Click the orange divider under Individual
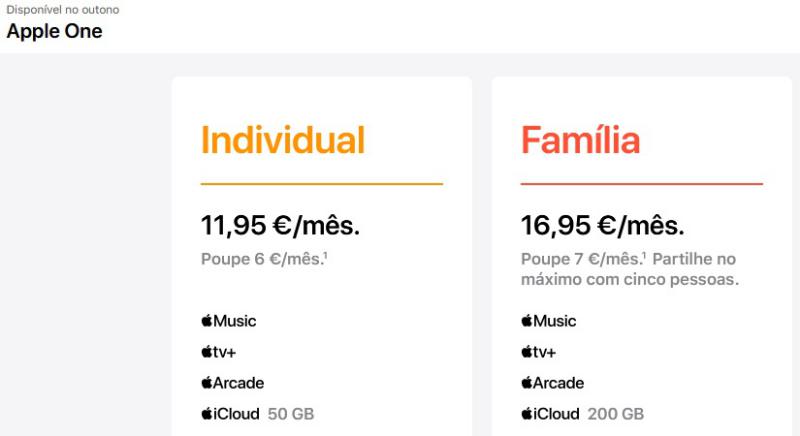The image size is (800, 436). (x=322, y=184)
